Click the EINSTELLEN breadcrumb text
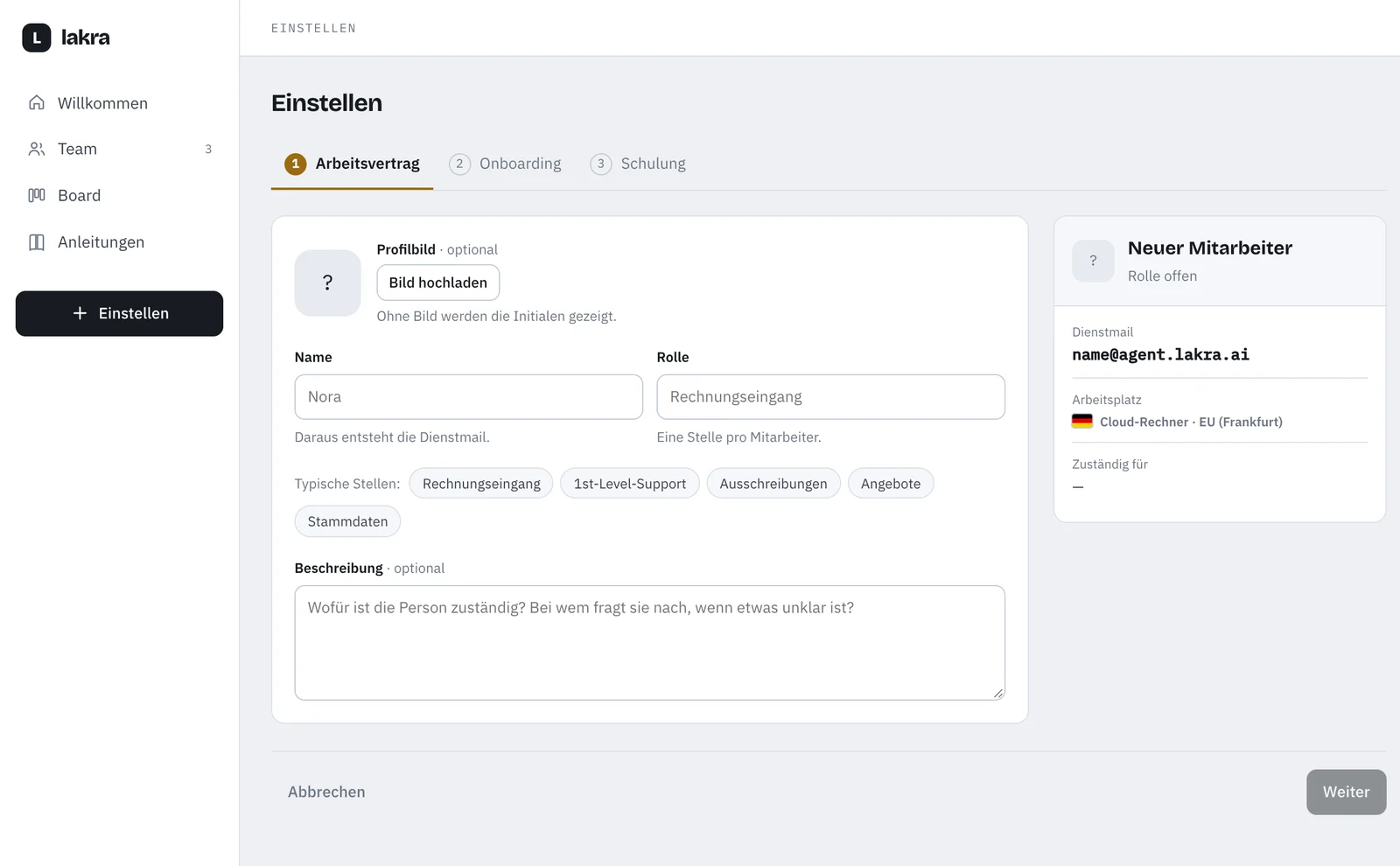 313,28
